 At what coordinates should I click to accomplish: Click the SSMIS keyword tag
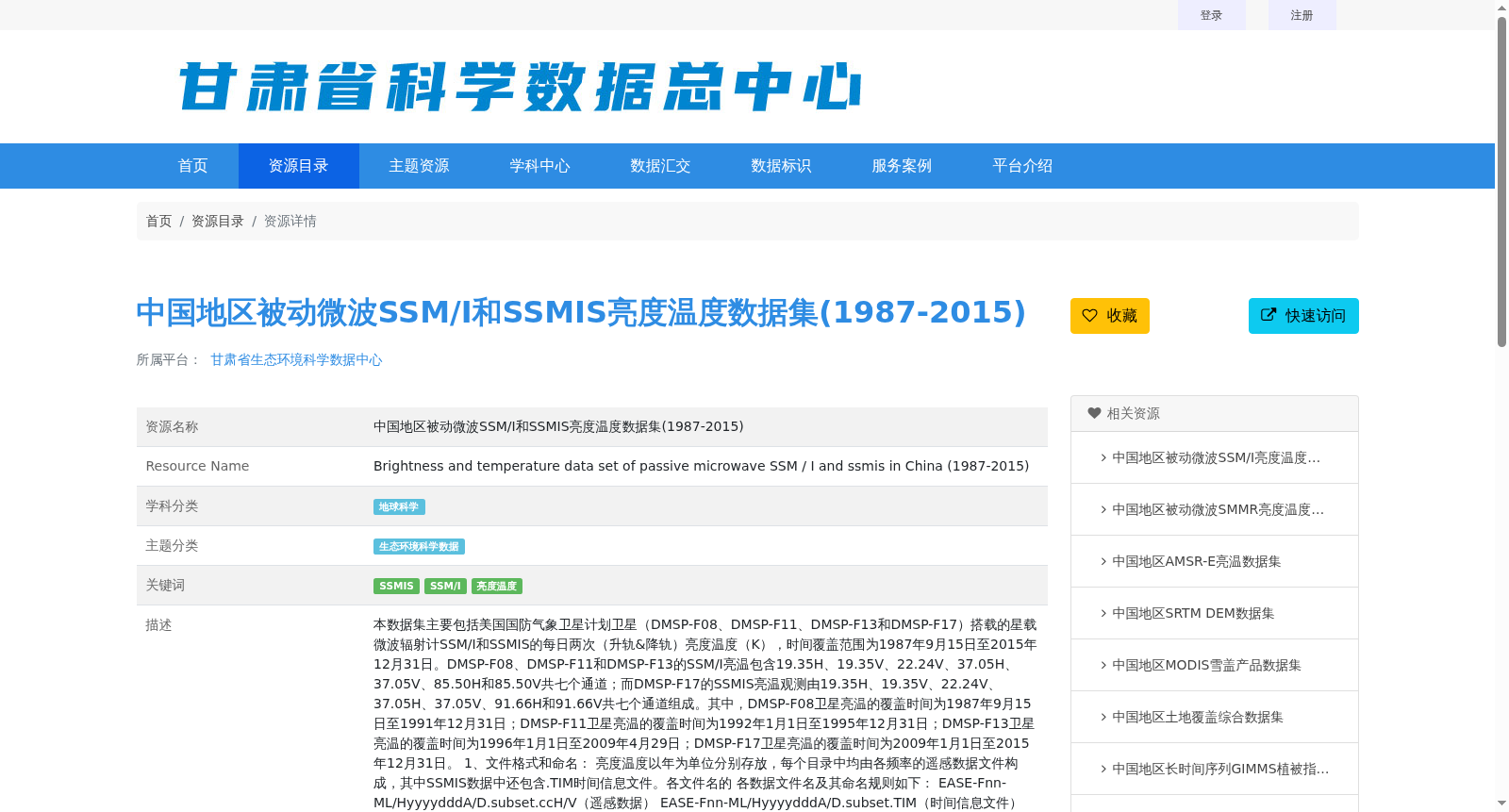pyautogui.click(x=396, y=586)
